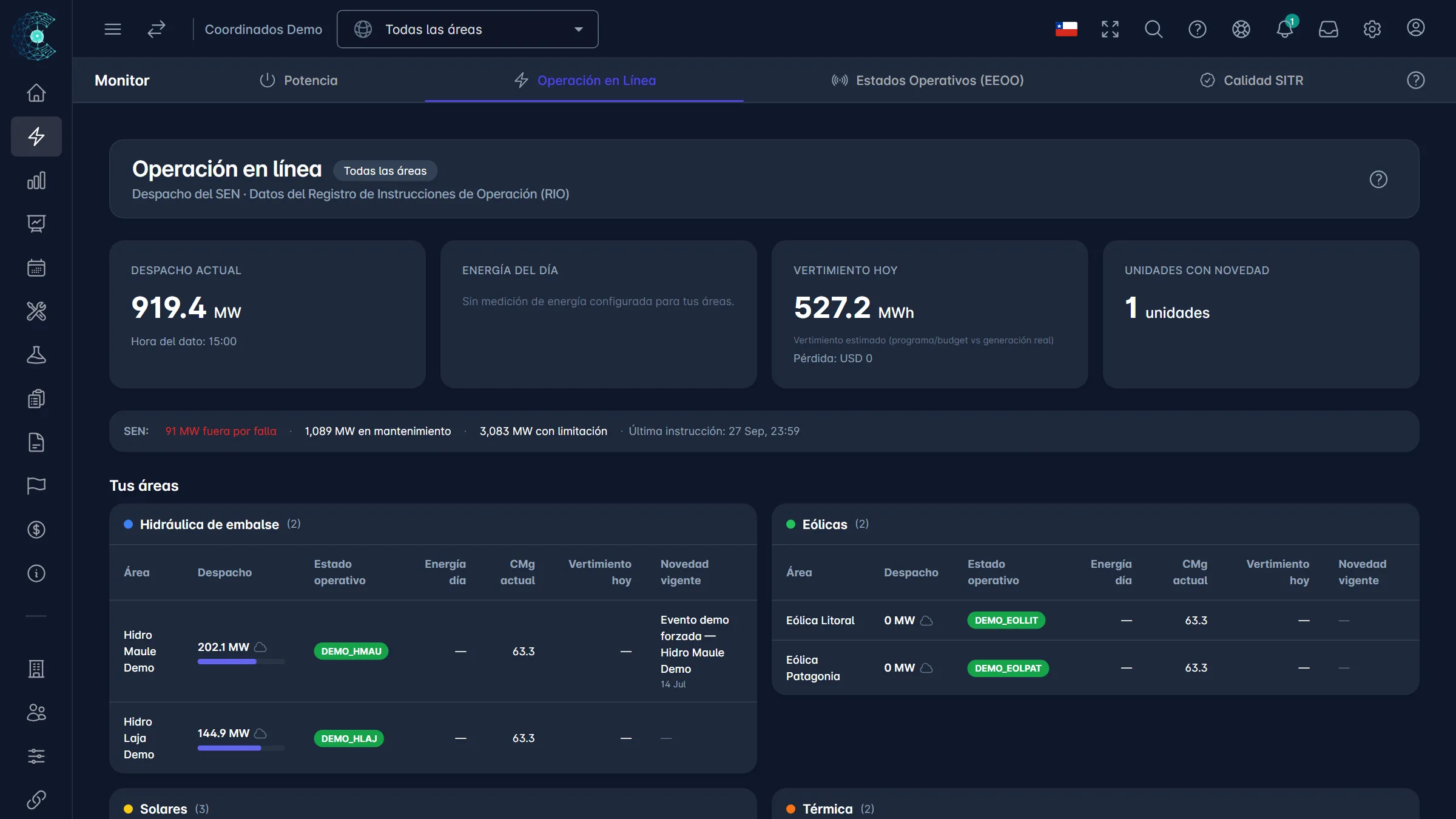Click the Todas las áreas filter chip
The image size is (1456, 819).
pyautogui.click(x=385, y=171)
